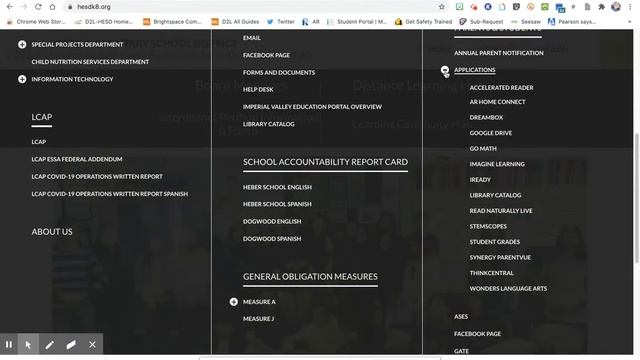Click the address bar showing hesdk8.org
Screen dimensions: 640x360
253,7
